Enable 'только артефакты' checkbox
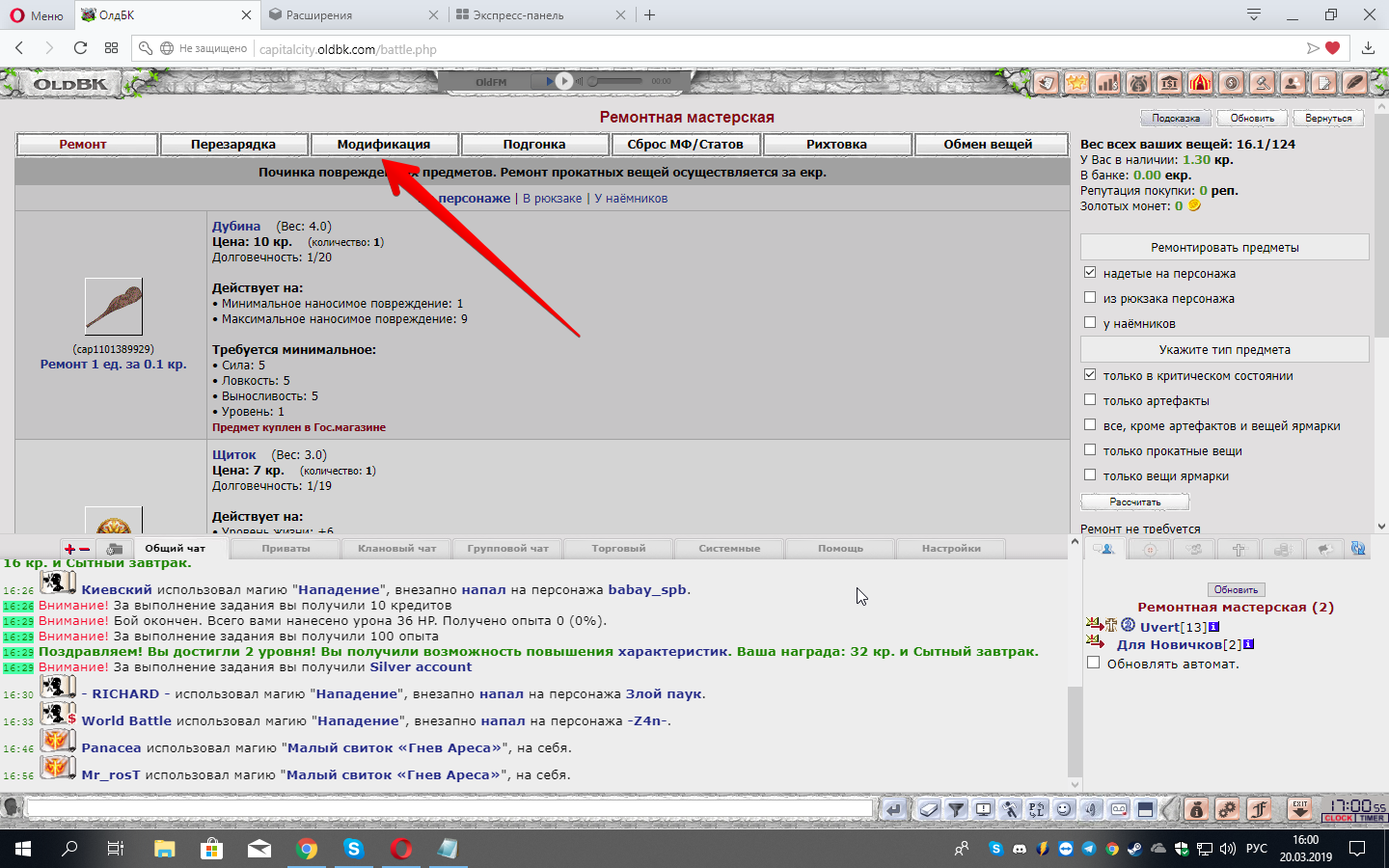This screenshot has width=1389, height=868. [1090, 400]
